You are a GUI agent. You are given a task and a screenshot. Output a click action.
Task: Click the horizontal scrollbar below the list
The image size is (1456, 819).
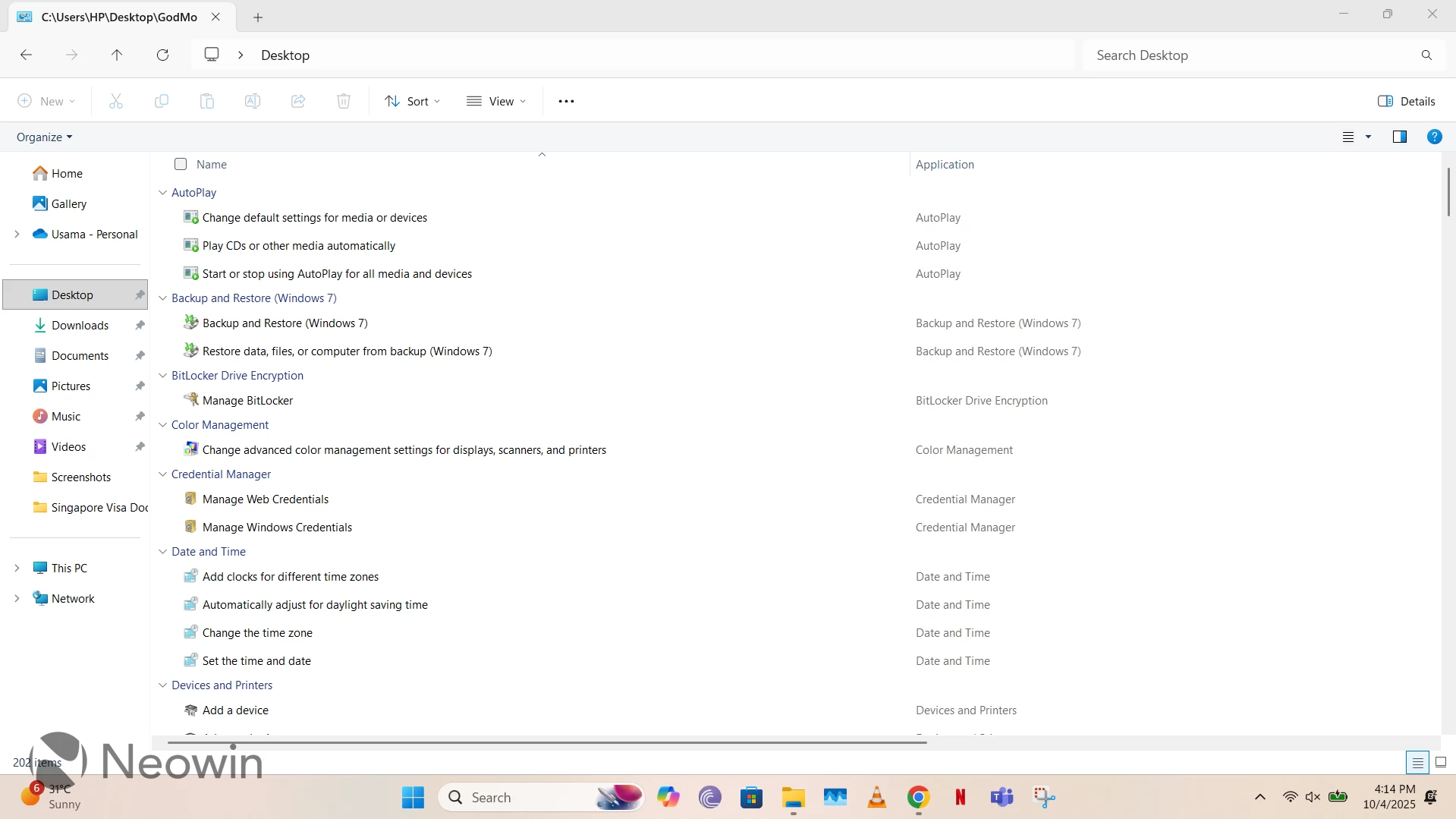tap(546, 742)
